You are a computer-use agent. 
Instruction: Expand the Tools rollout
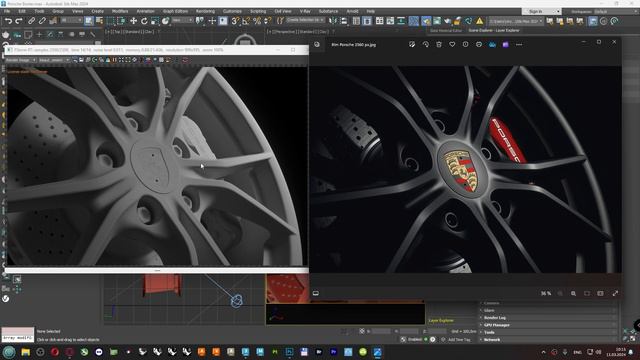(548, 332)
